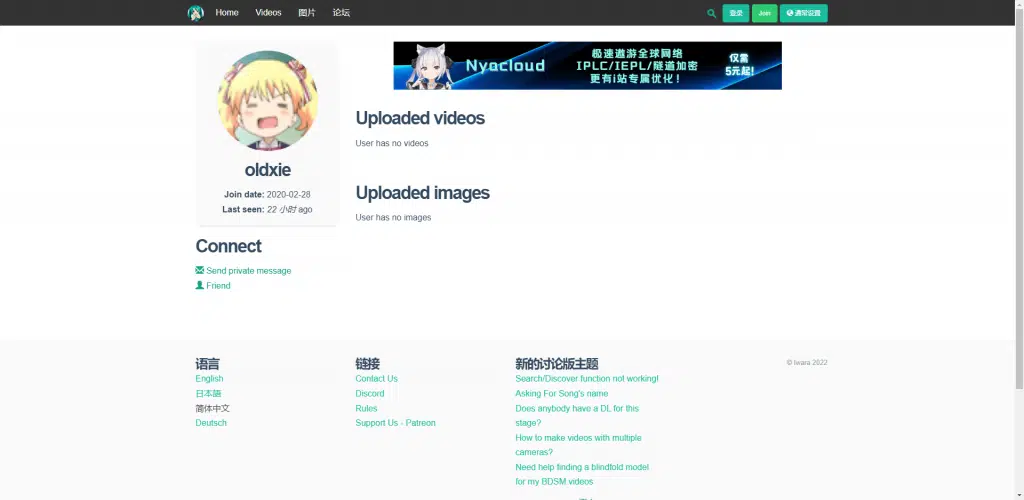Image resolution: width=1024 pixels, height=500 pixels.
Task: Open oldxie's profile avatar picture
Action: click(x=267, y=101)
